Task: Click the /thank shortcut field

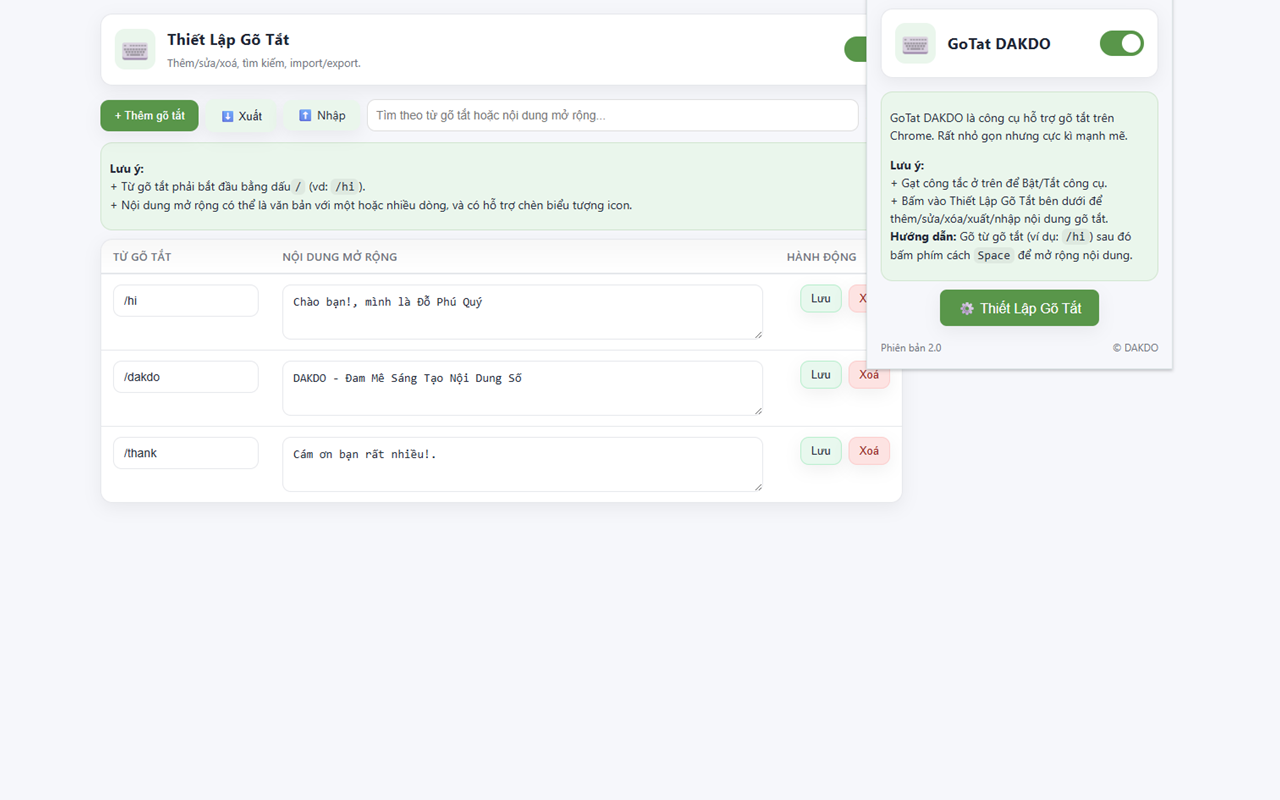Action: coord(186,453)
